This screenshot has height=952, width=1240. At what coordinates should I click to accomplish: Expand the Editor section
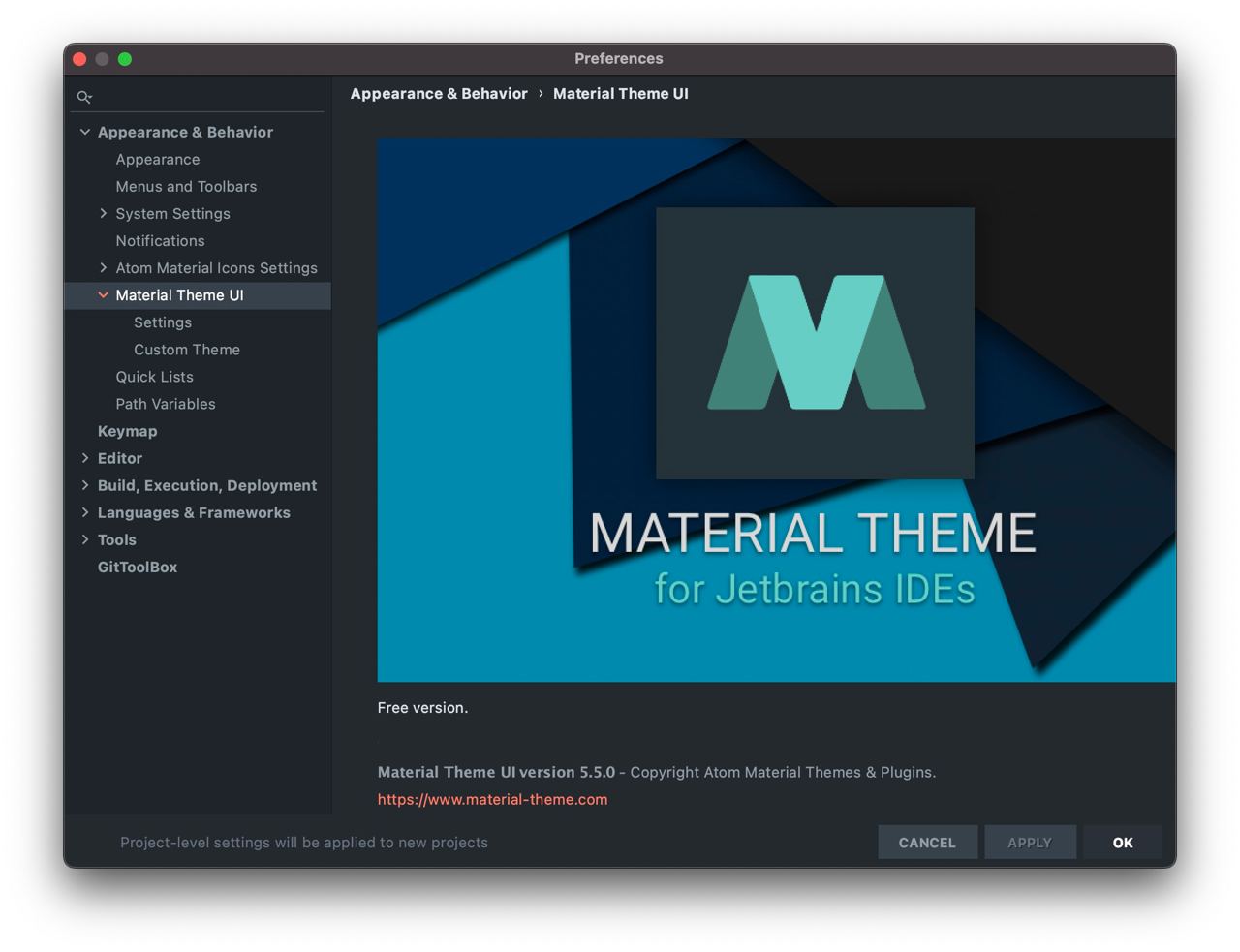tap(85, 457)
